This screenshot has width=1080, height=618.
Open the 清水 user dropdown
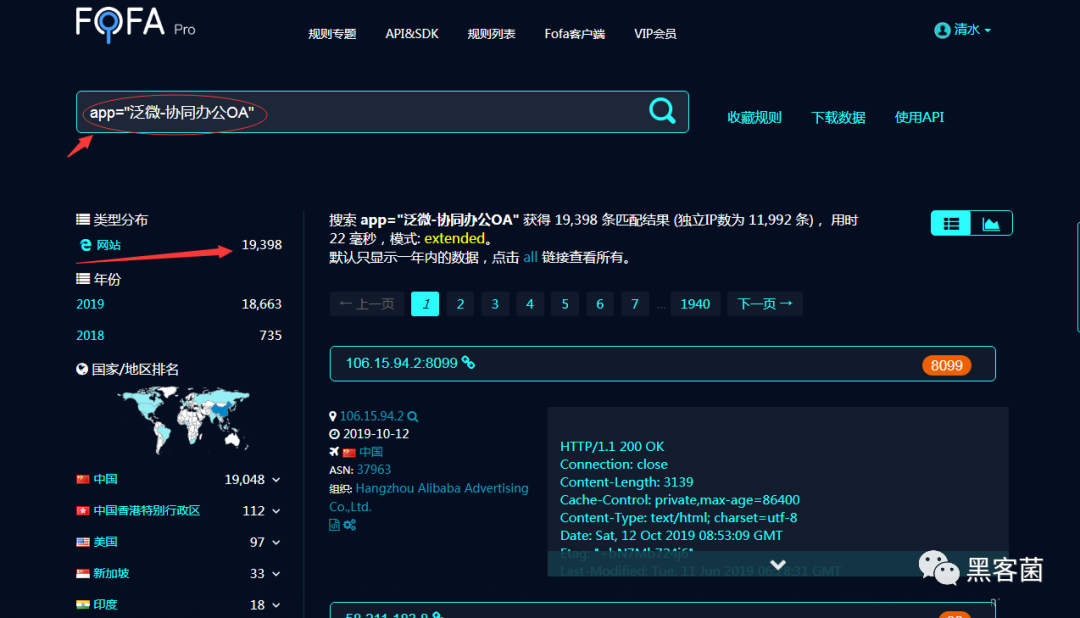tap(971, 30)
